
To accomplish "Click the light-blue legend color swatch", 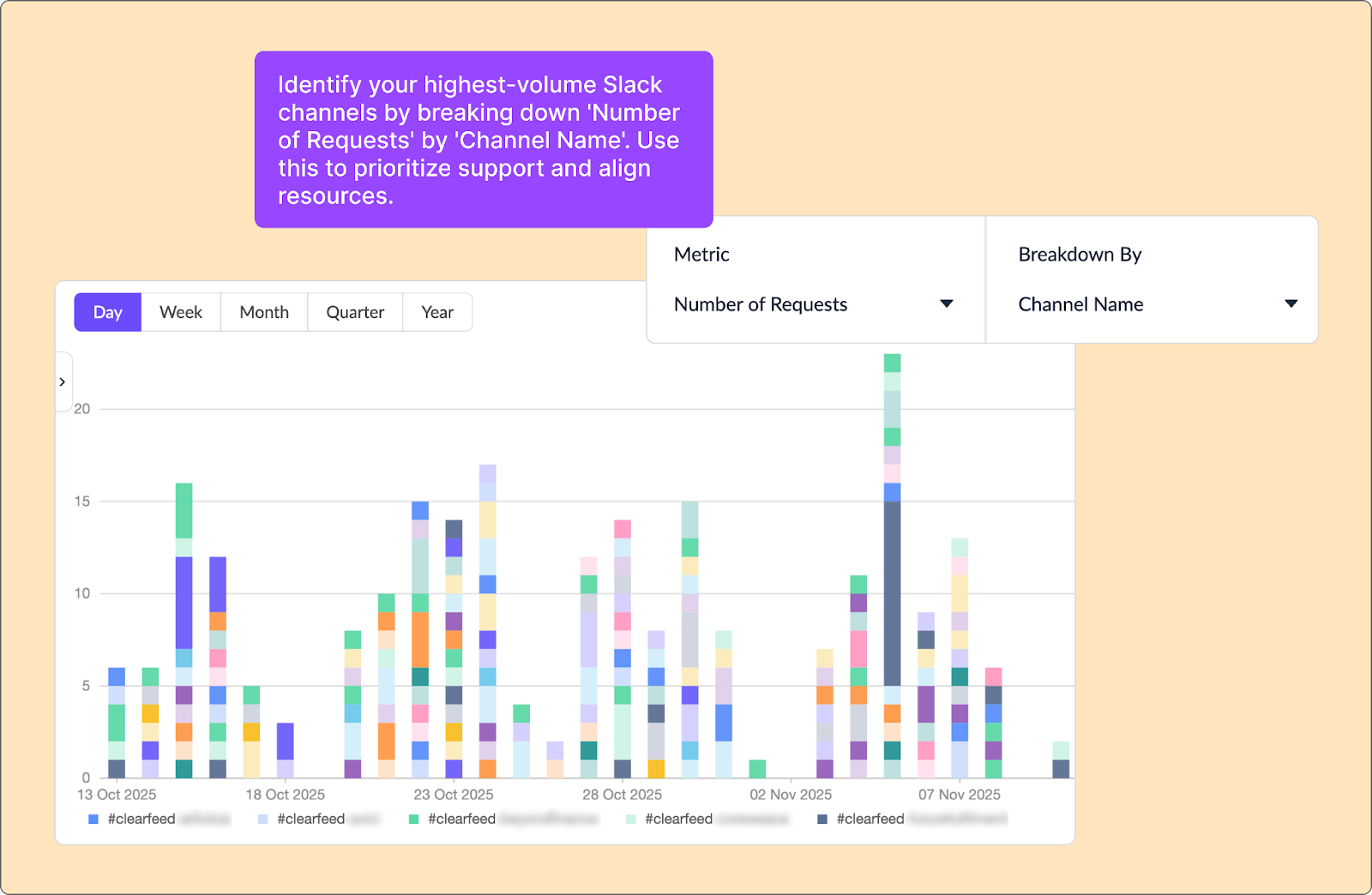I will tap(262, 819).
